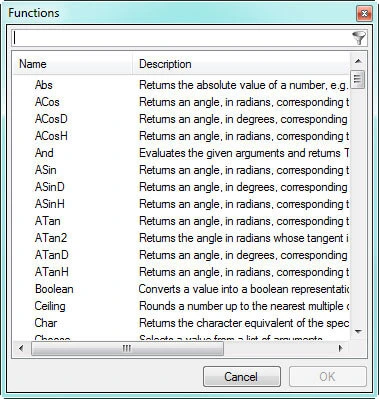Viewport: 379px width, 399px height.
Task: Select the And function
Action: 44,153
